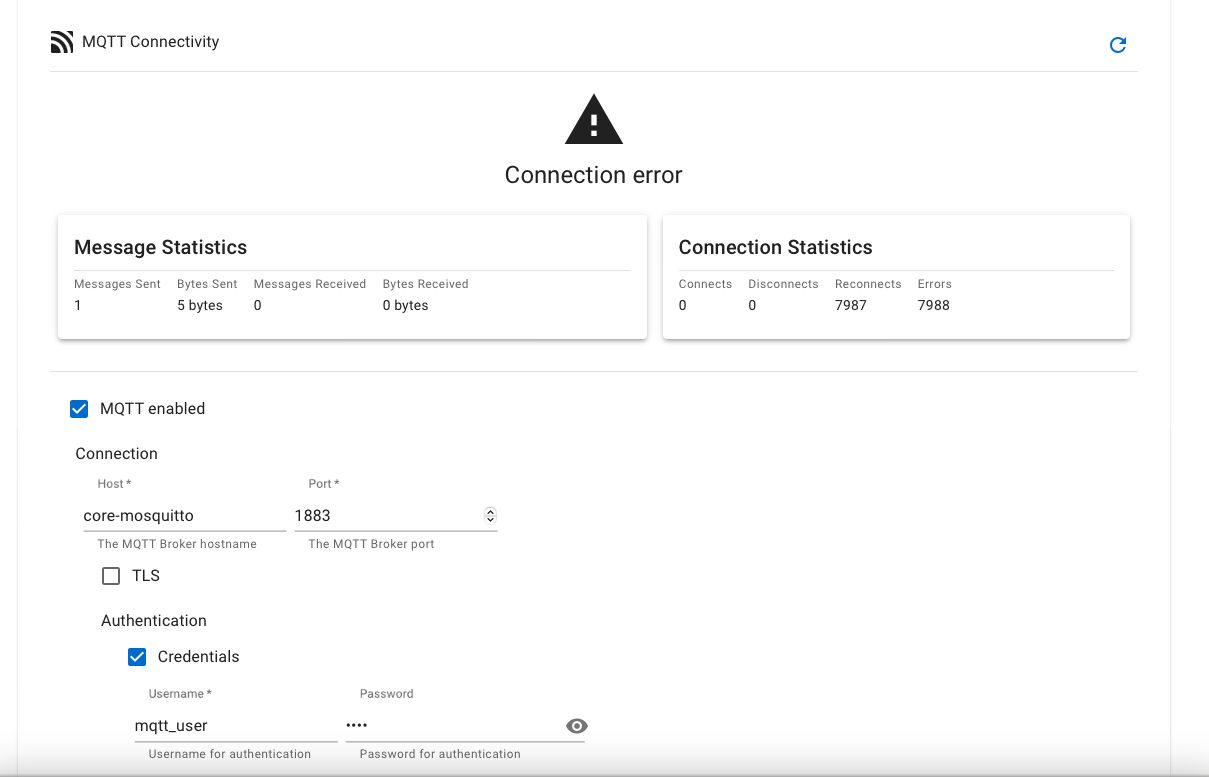Image resolution: width=1209 pixels, height=777 pixels.
Task: Click the MQTT Connectivity title text
Action: pos(150,42)
